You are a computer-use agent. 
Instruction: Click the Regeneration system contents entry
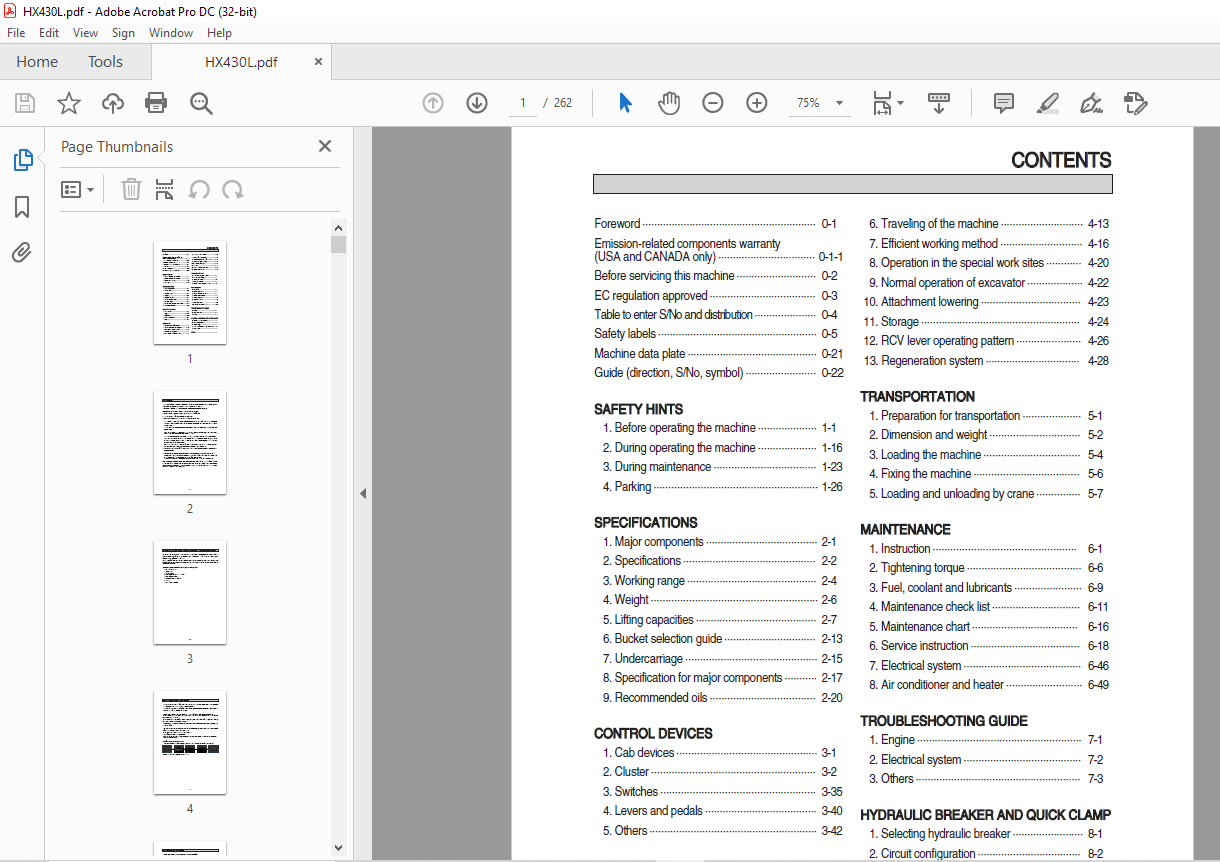tap(987, 361)
